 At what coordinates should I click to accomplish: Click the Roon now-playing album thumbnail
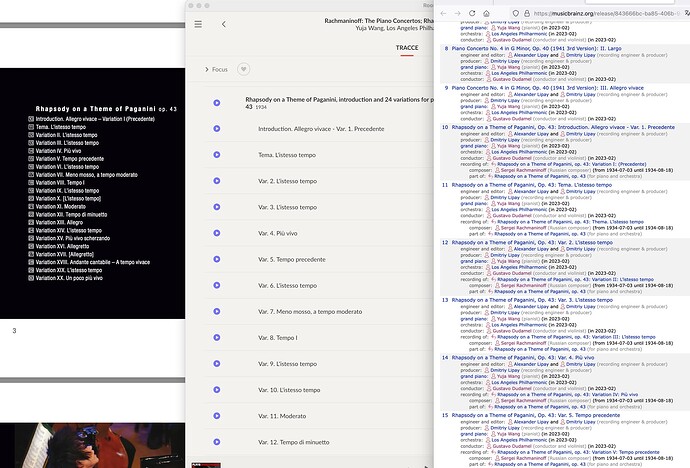pos(206,465)
